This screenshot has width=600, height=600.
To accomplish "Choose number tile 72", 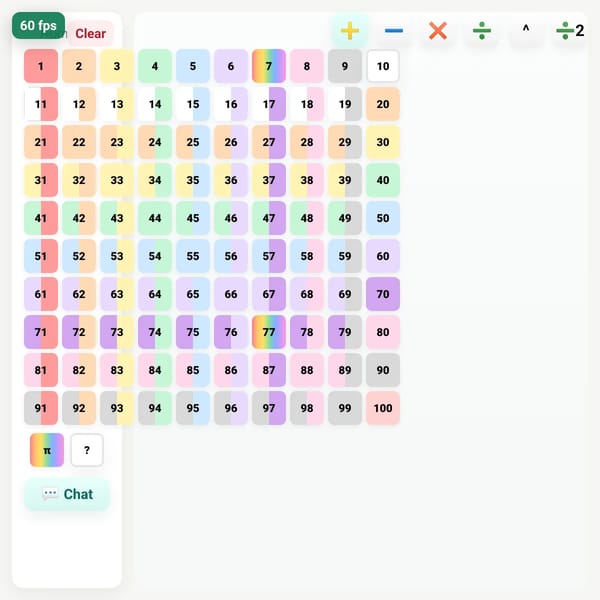I will [79, 332].
